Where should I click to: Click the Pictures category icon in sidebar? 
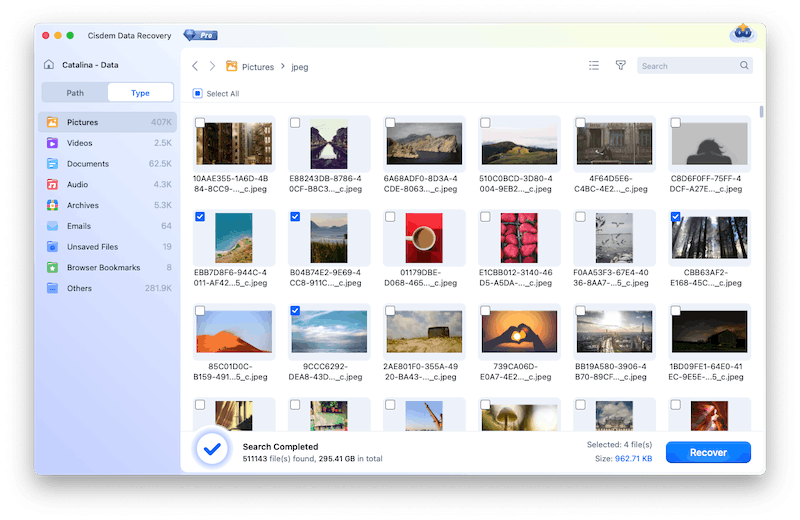(52, 122)
